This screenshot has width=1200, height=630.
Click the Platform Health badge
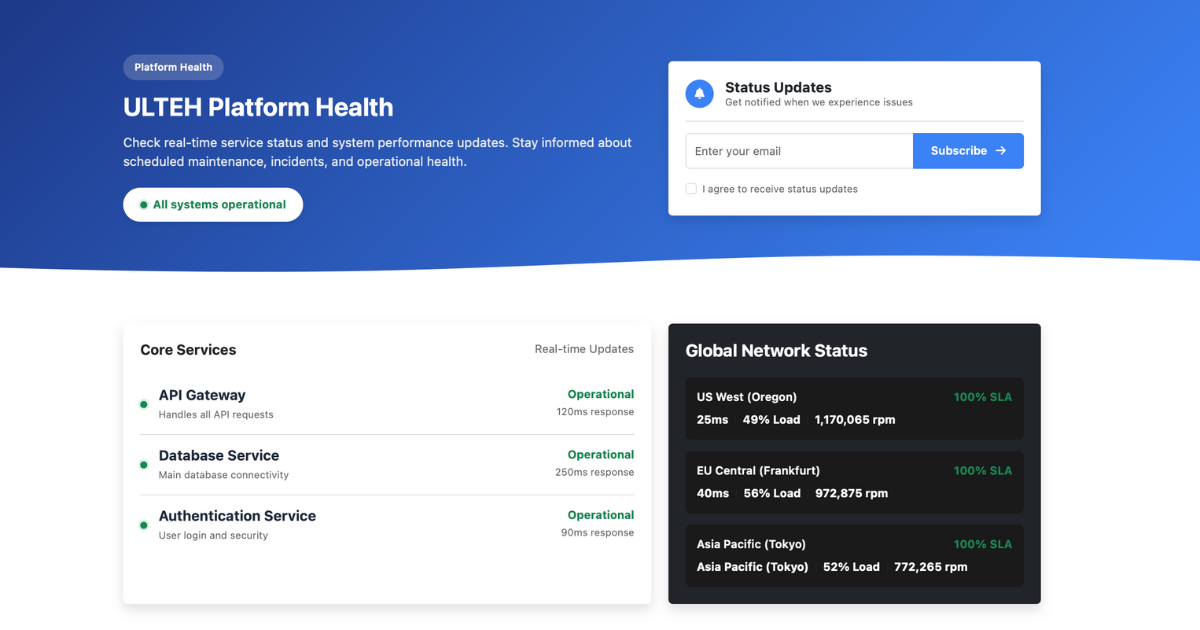coord(173,67)
